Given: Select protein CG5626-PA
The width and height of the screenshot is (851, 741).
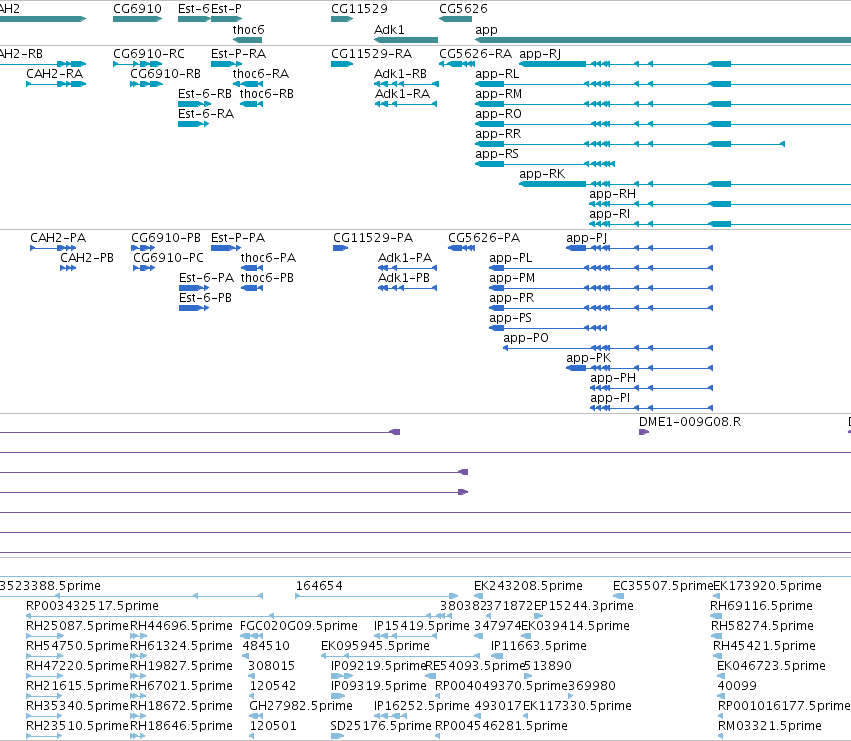Looking at the screenshot, I should [484, 238].
